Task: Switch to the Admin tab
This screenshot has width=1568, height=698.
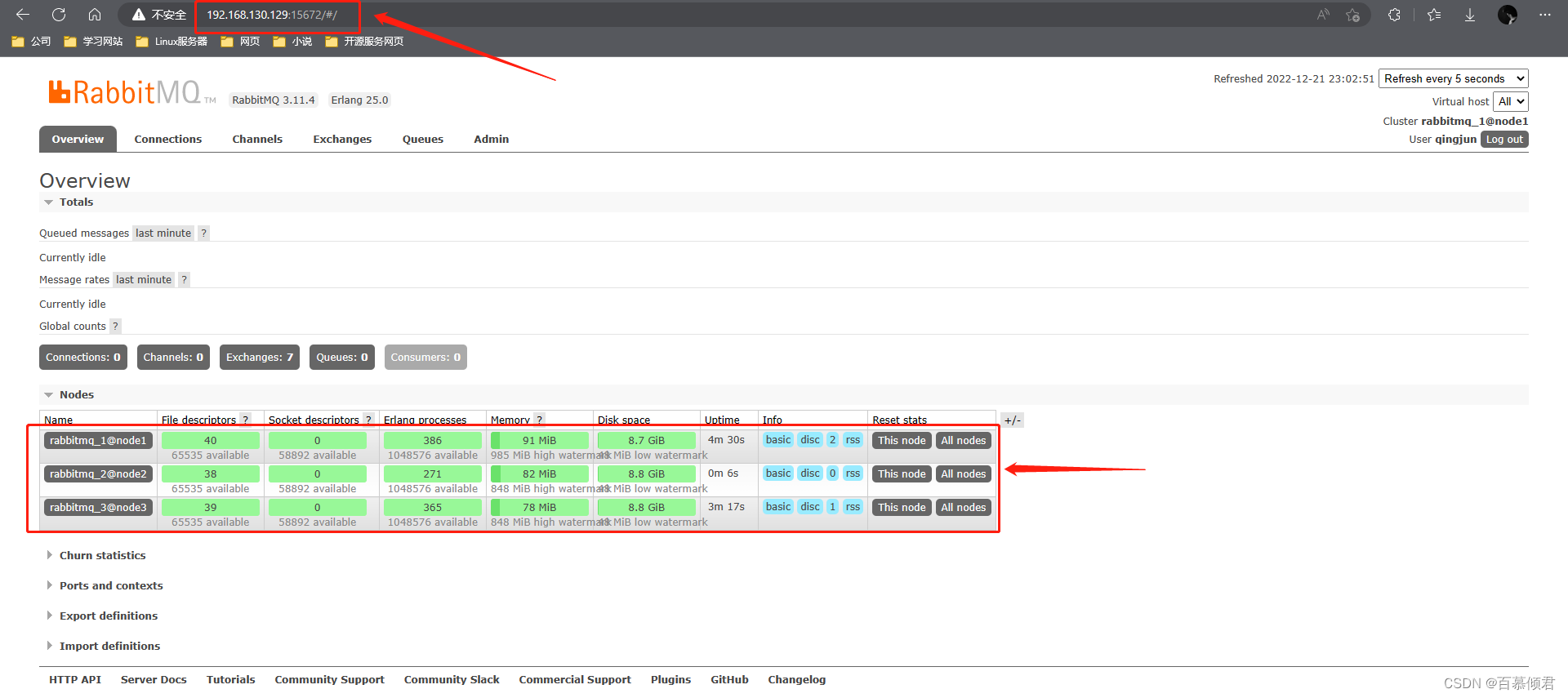Action: point(492,140)
